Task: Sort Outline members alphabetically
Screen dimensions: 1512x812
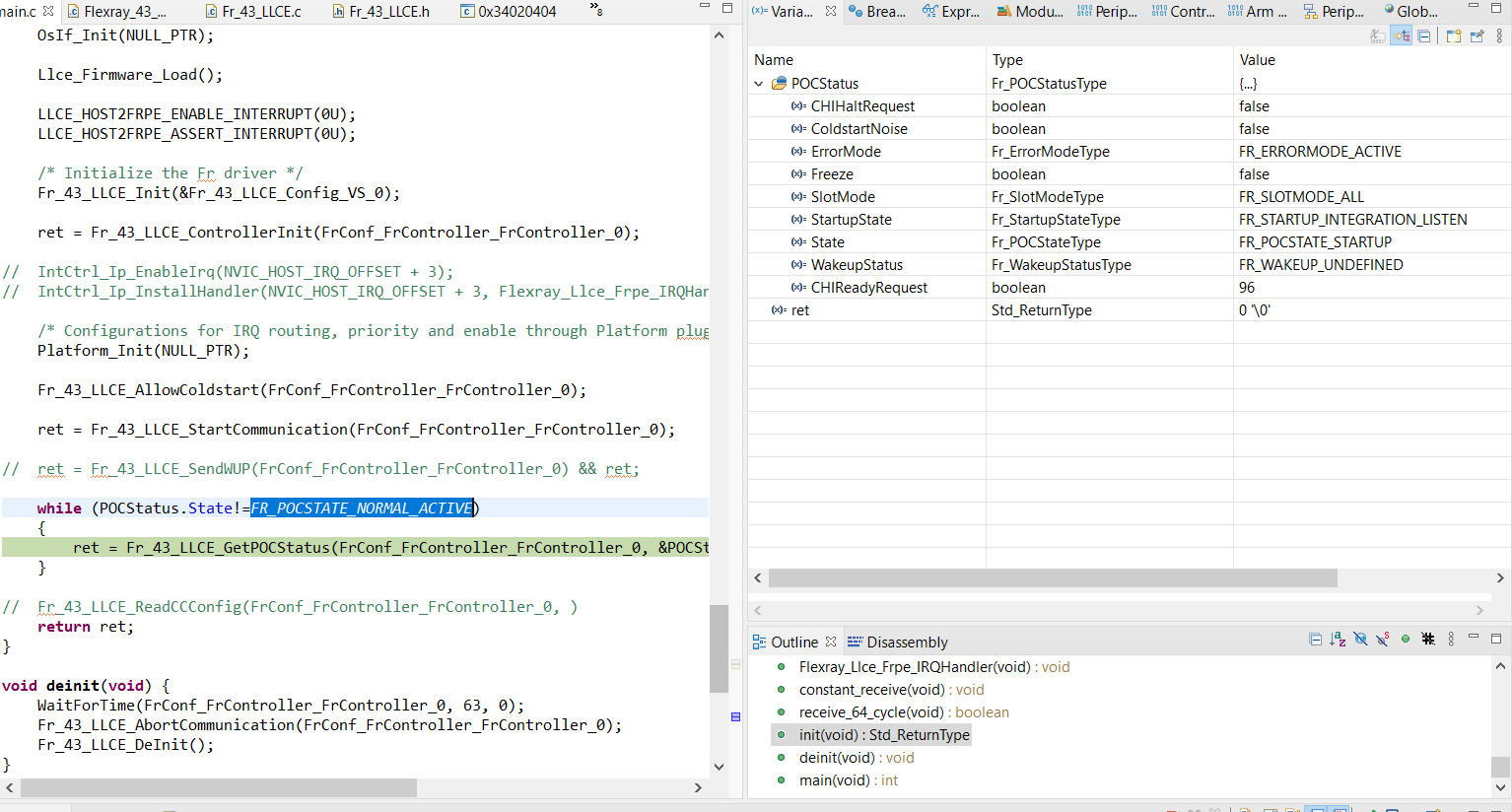Action: 1338,639
